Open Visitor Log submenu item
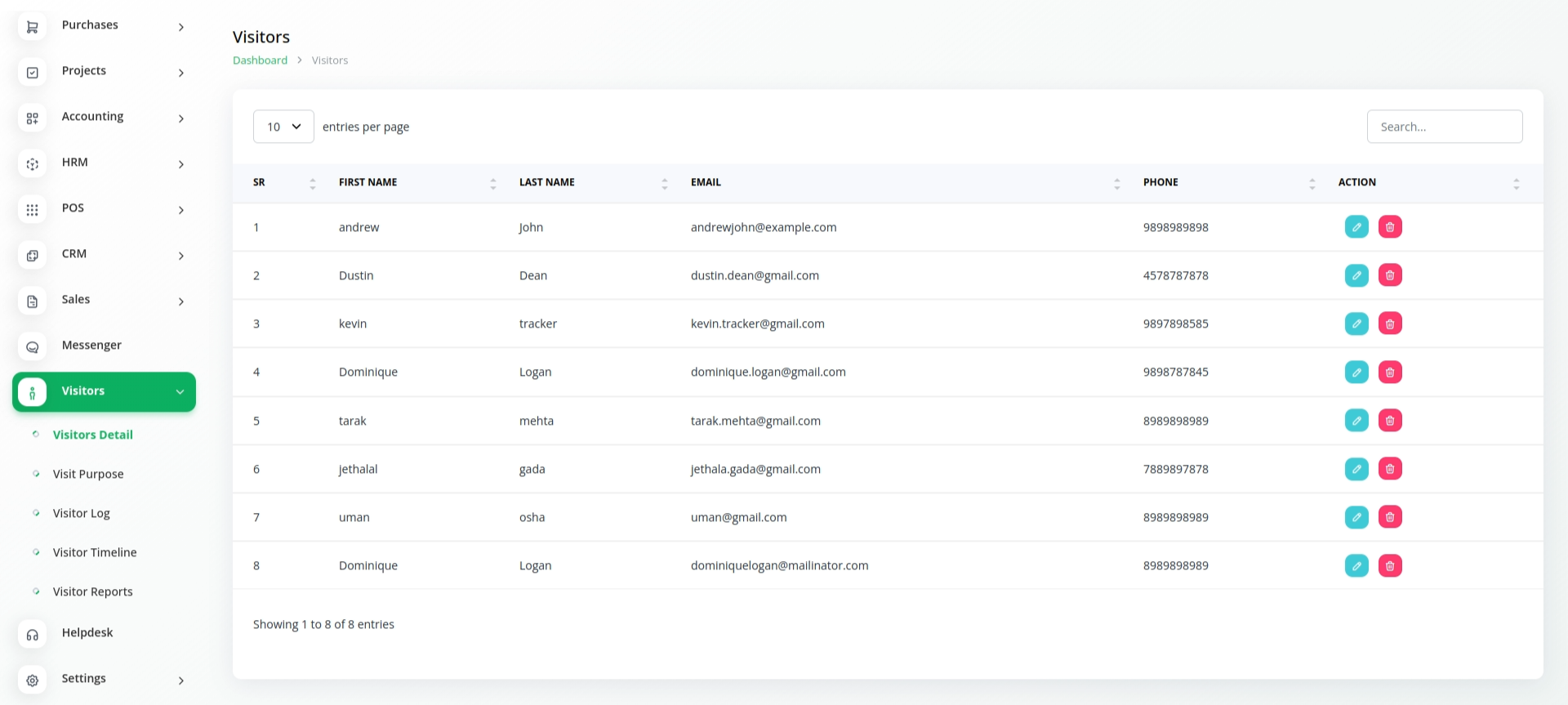The image size is (1568, 705). click(x=82, y=513)
